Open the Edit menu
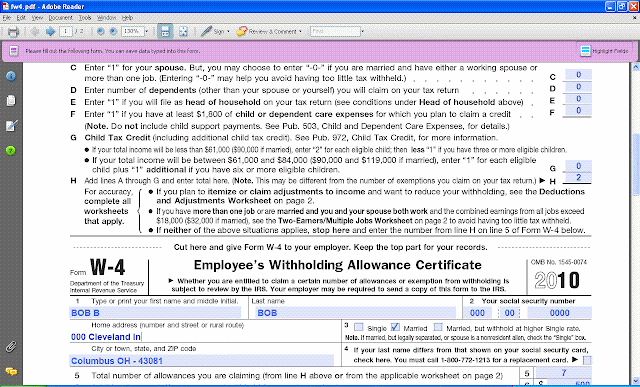The image size is (640, 387). (21, 18)
